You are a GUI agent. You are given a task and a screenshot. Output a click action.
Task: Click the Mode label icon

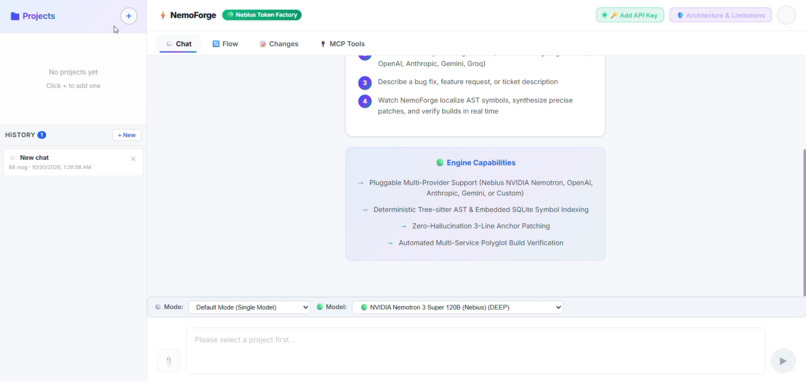(158, 307)
